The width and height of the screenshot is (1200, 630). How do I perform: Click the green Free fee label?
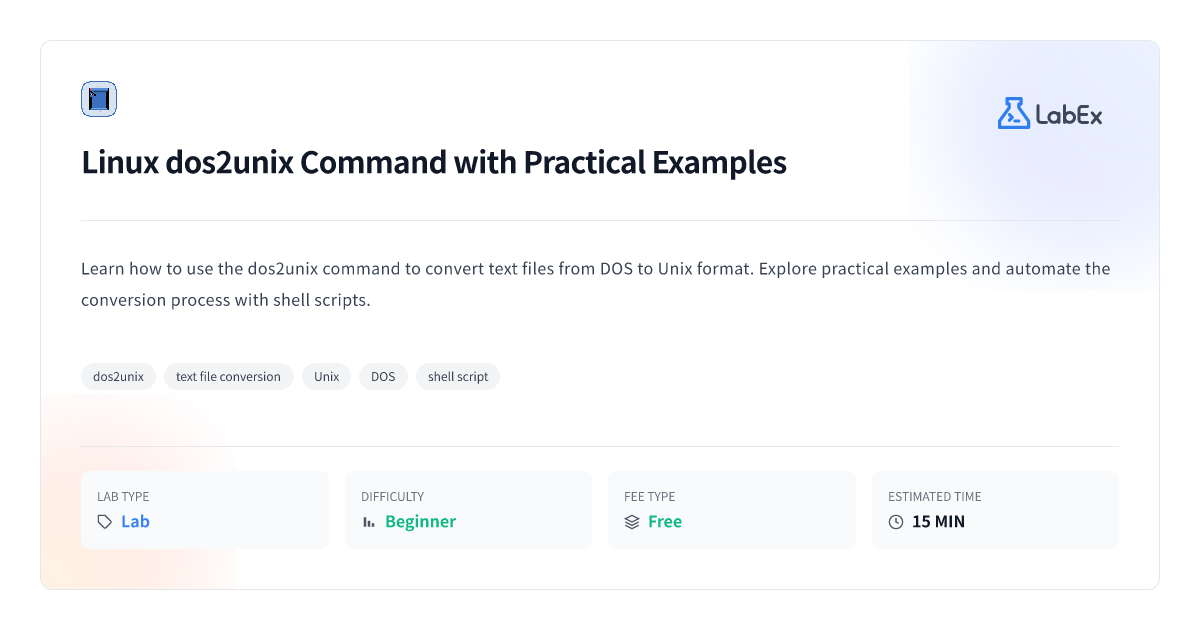point(665,522)
